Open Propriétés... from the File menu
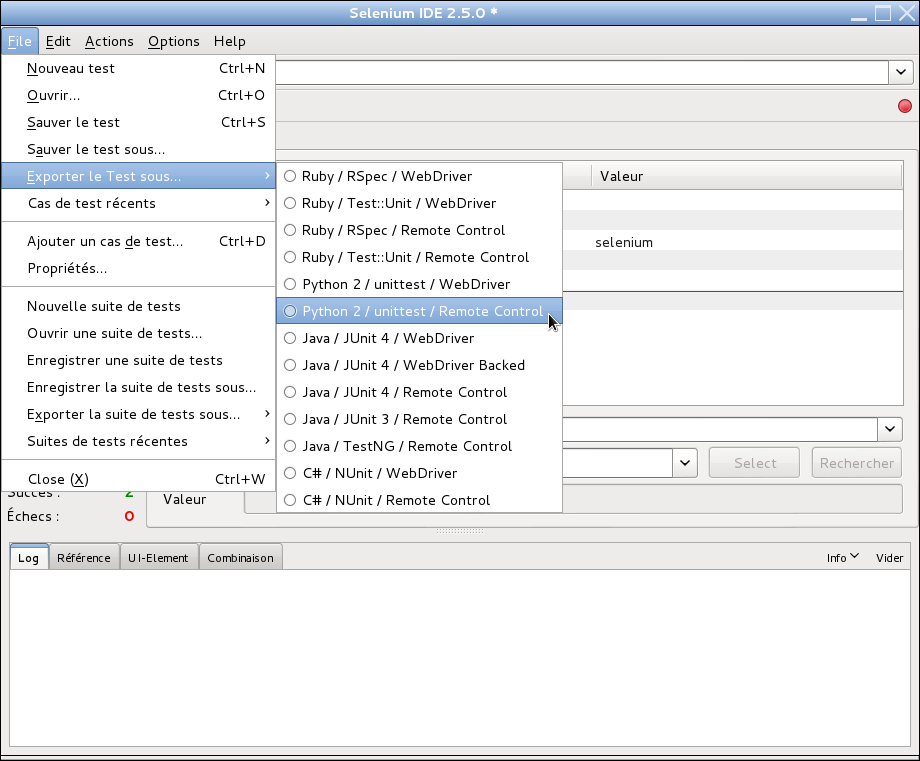The image size is (920, 761). 138,268
